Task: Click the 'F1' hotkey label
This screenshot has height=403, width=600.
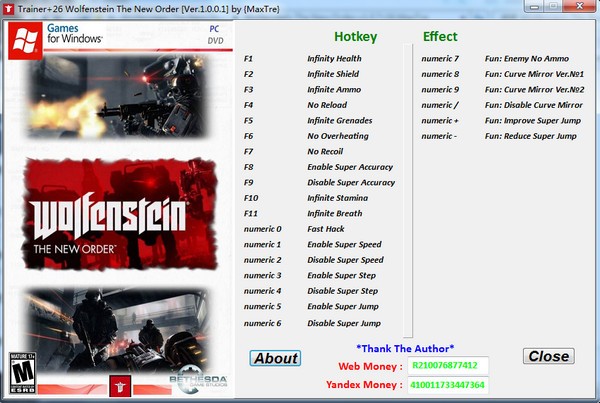Action: point(248,59)
